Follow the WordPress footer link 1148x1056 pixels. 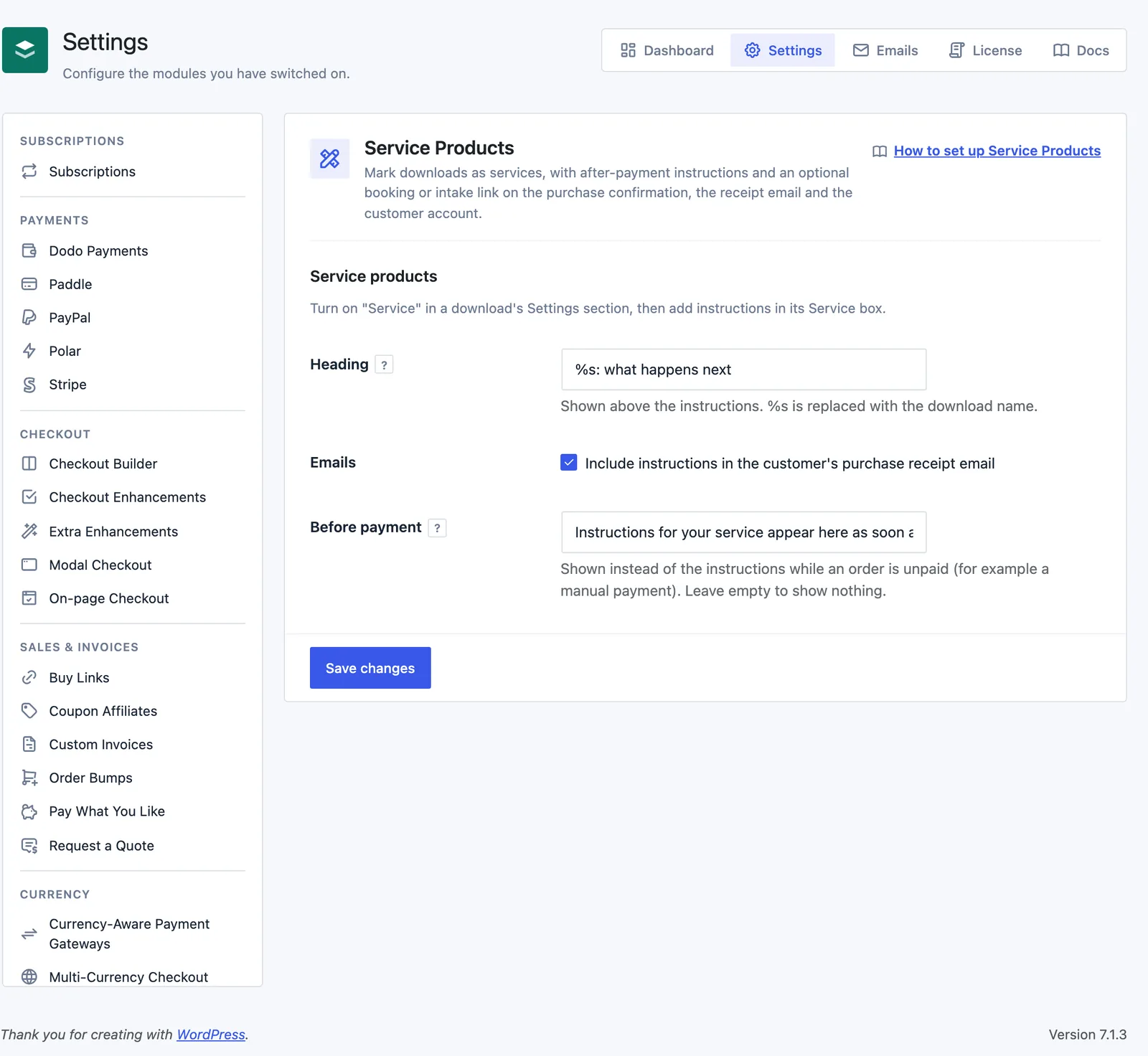(x=211, y=1034)
